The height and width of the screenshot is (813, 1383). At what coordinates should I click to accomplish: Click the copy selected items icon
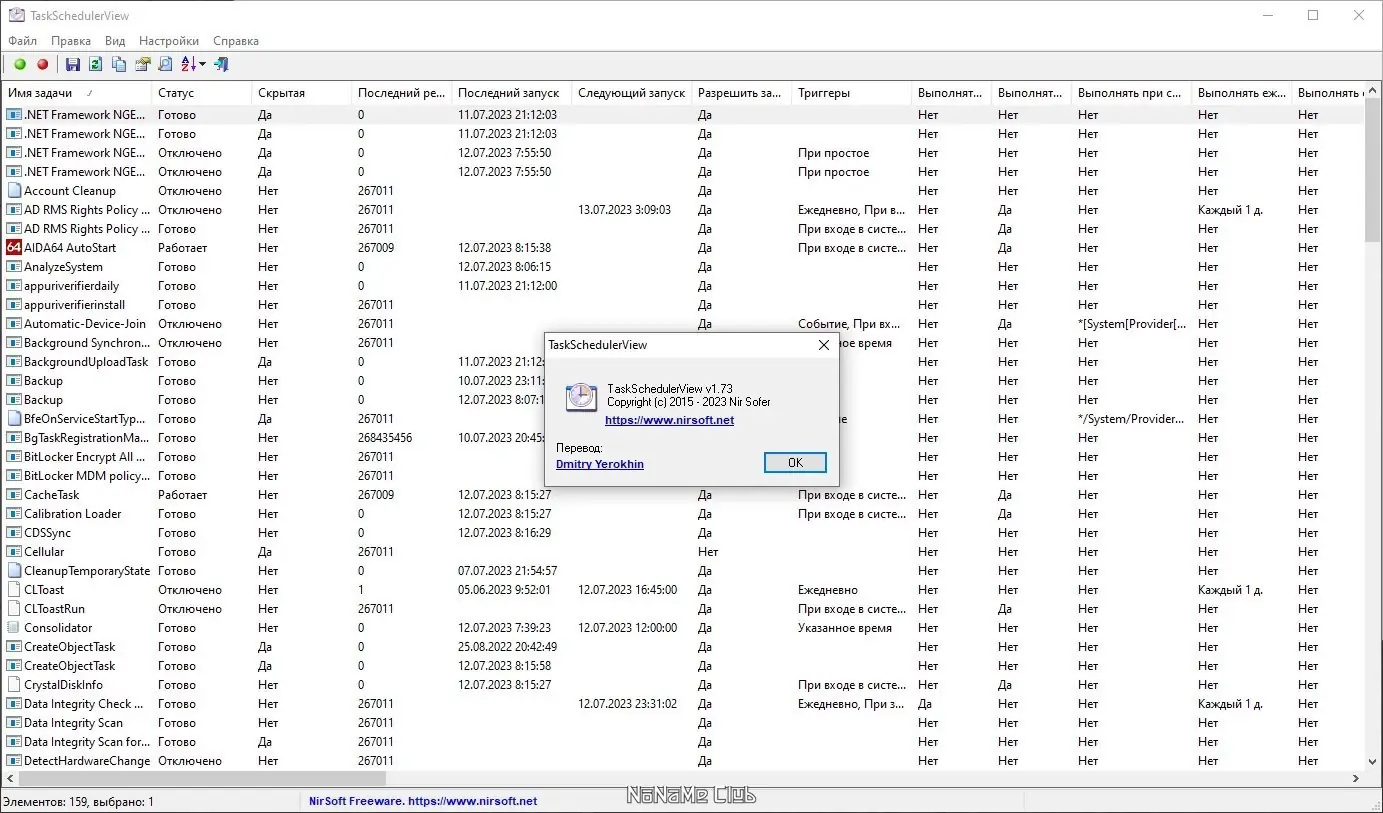[119, 65]
